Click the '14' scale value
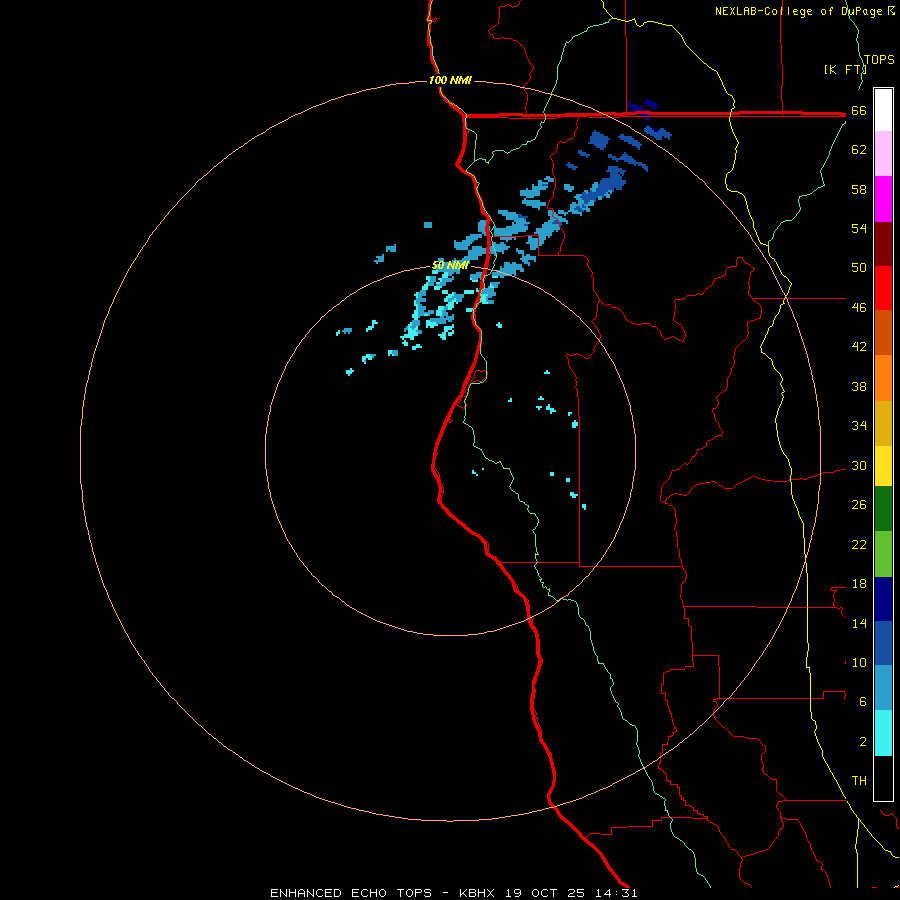900x900 pixels. [859, 623]
